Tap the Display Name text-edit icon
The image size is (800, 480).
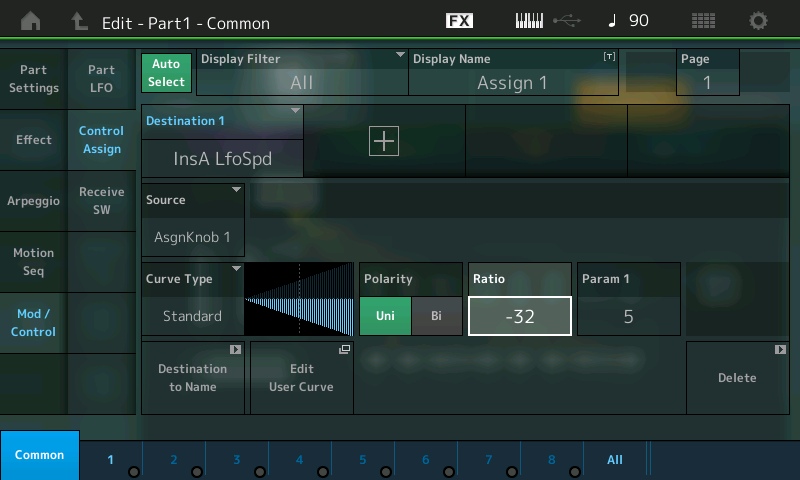609,57
